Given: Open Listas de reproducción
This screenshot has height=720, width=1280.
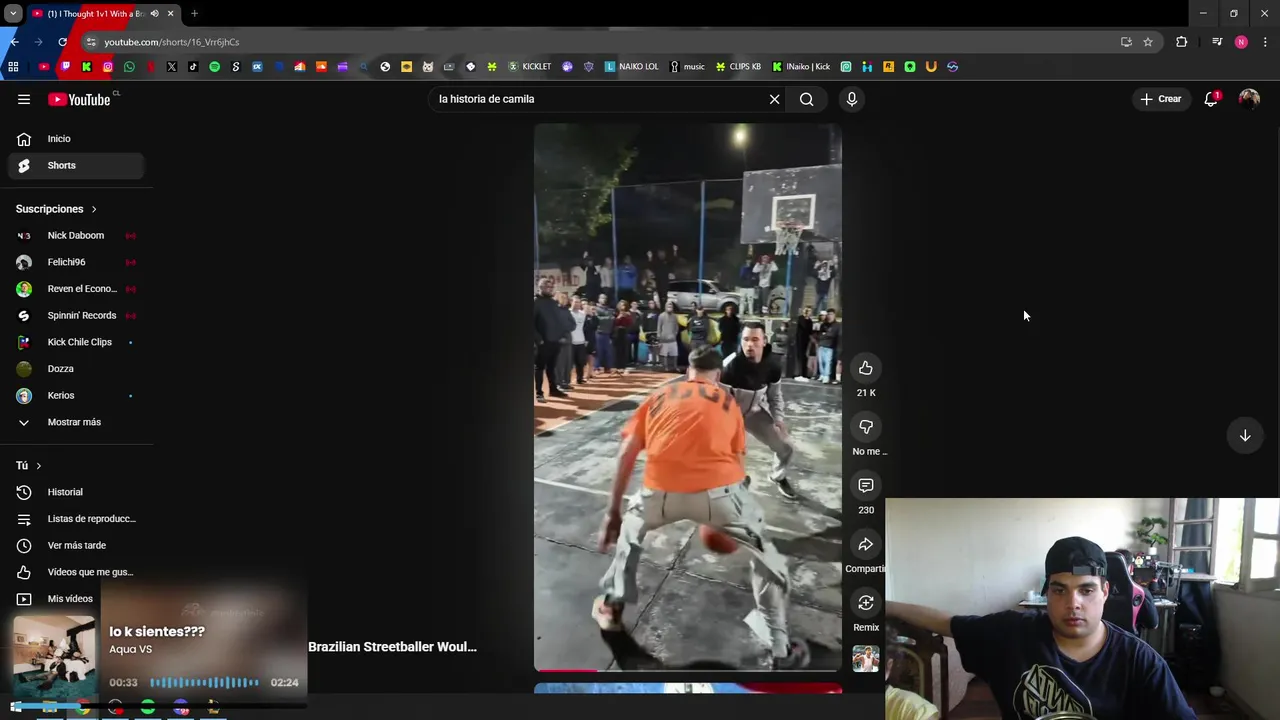Looking at the screenshot, I should 76,519.
